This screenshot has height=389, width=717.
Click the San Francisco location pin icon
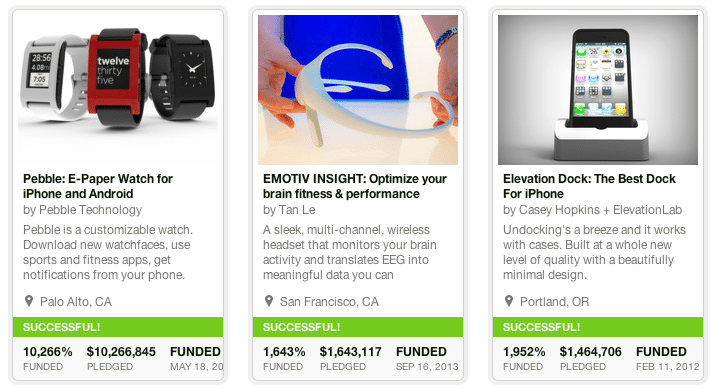(x=269, y=301)
